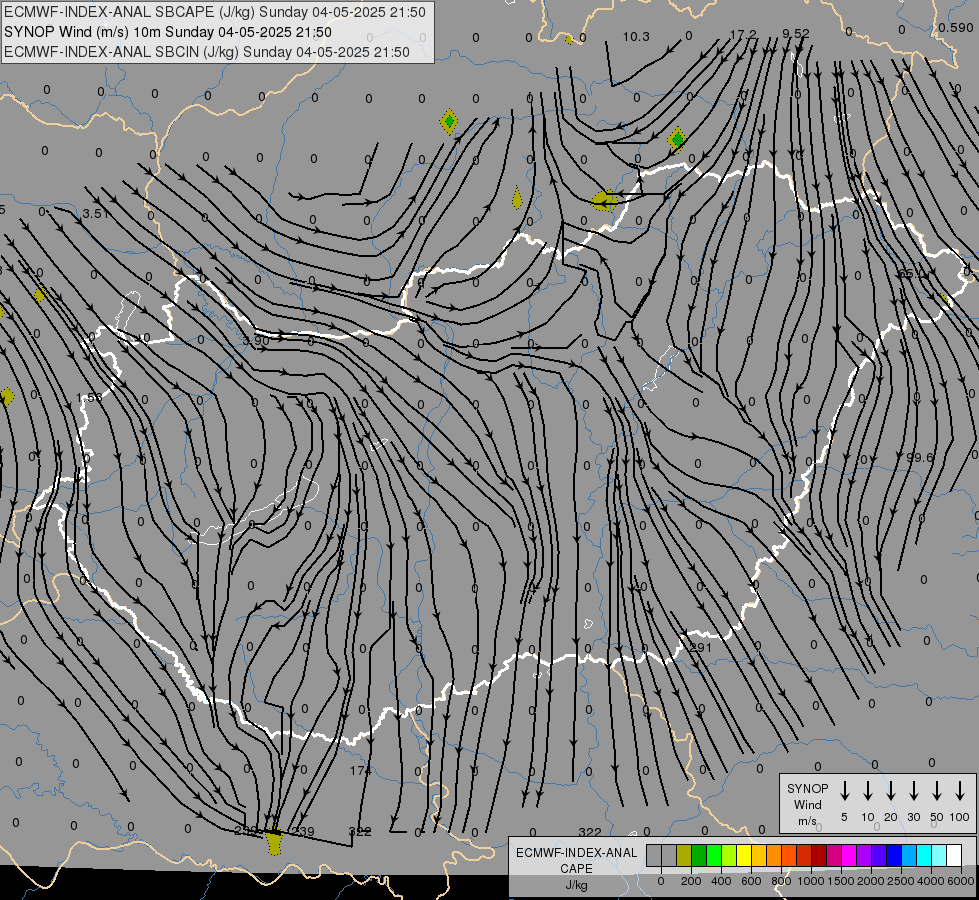
Task: Select the white CAPE swatch before 6000
Action: 954,856
